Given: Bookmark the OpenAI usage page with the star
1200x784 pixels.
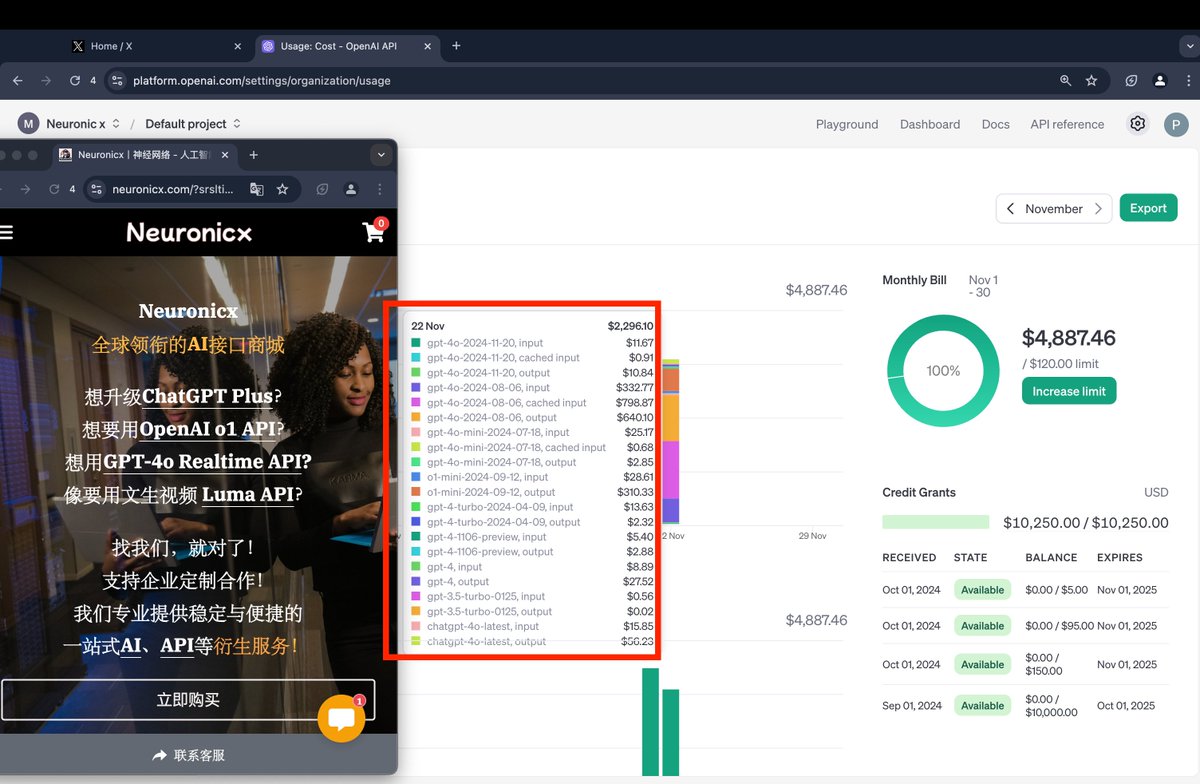Looking at the screenshot, I should pyautogui.click(x=1091, y=80).
